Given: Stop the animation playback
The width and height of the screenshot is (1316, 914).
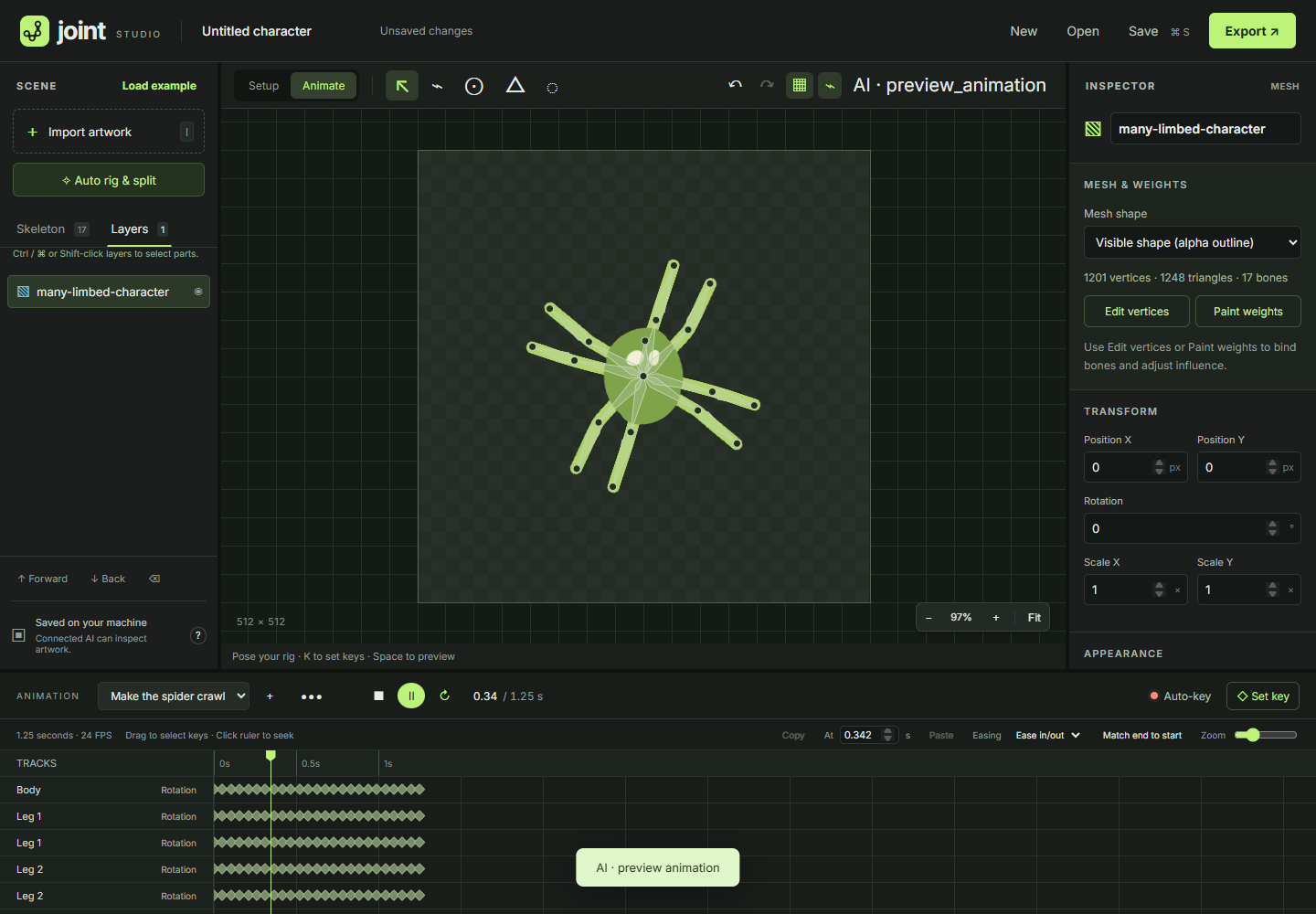Looking at the screenshot, I should click(x=378, y=696).
